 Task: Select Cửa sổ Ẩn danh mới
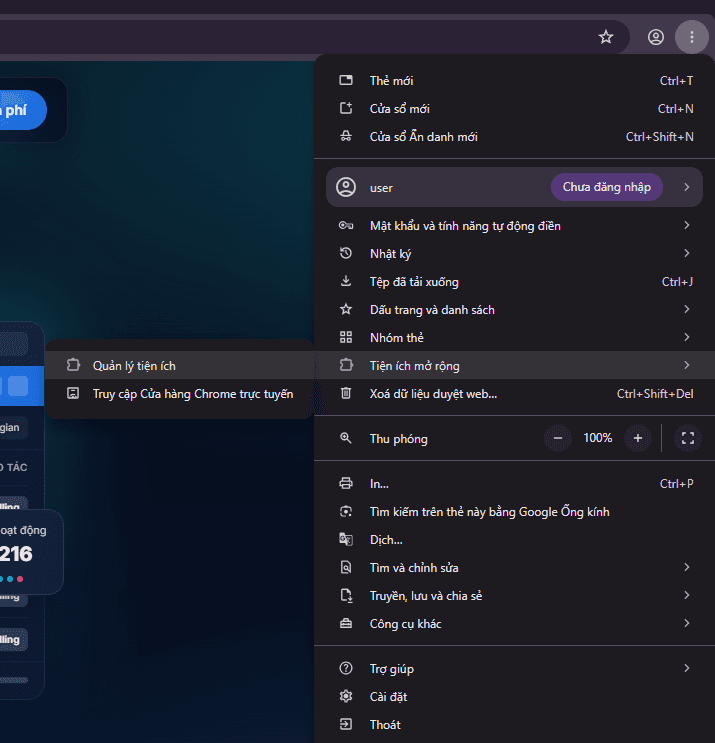coord(515,136)
